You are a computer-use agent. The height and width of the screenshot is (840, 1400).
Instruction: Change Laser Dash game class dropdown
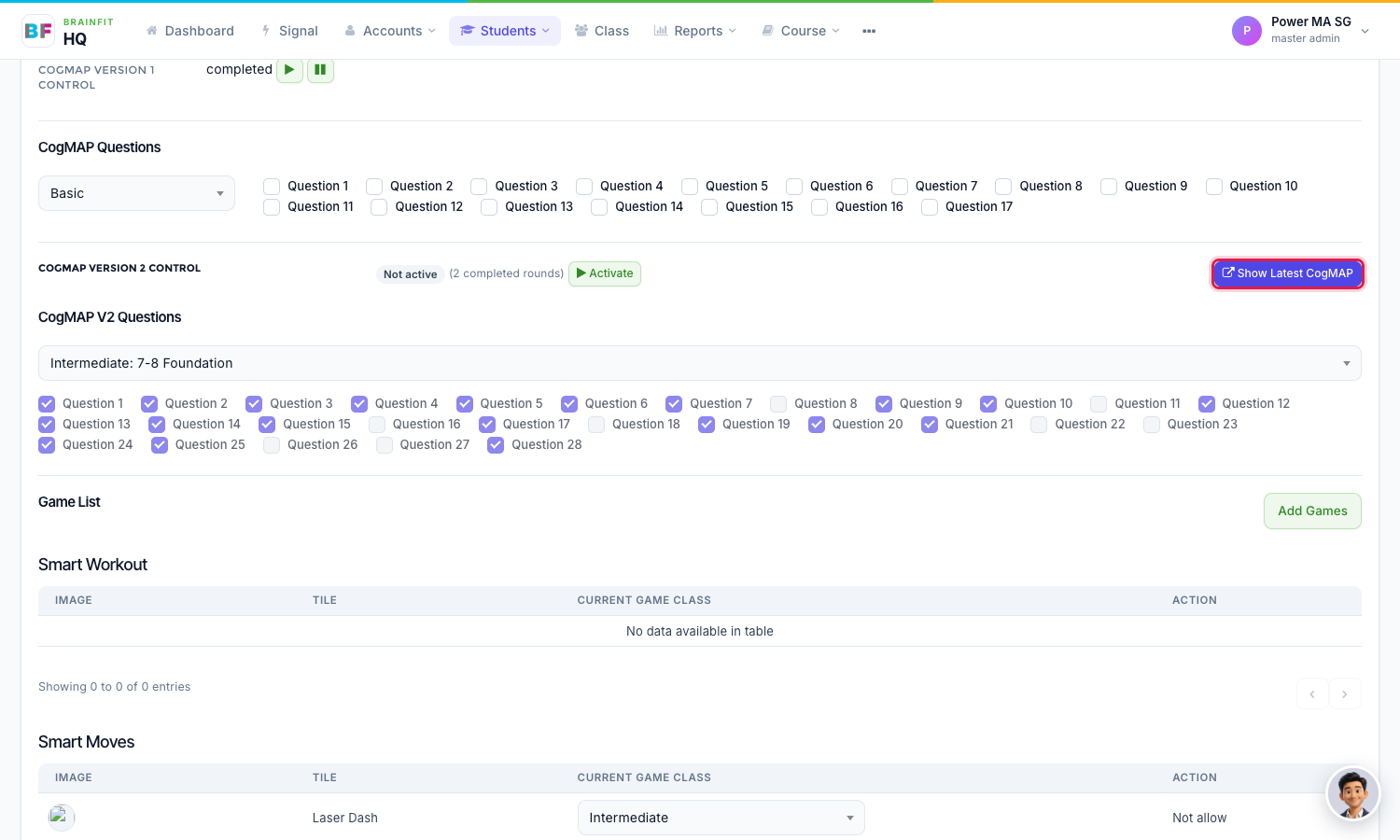pyautogui.click(x=721, y=818)
